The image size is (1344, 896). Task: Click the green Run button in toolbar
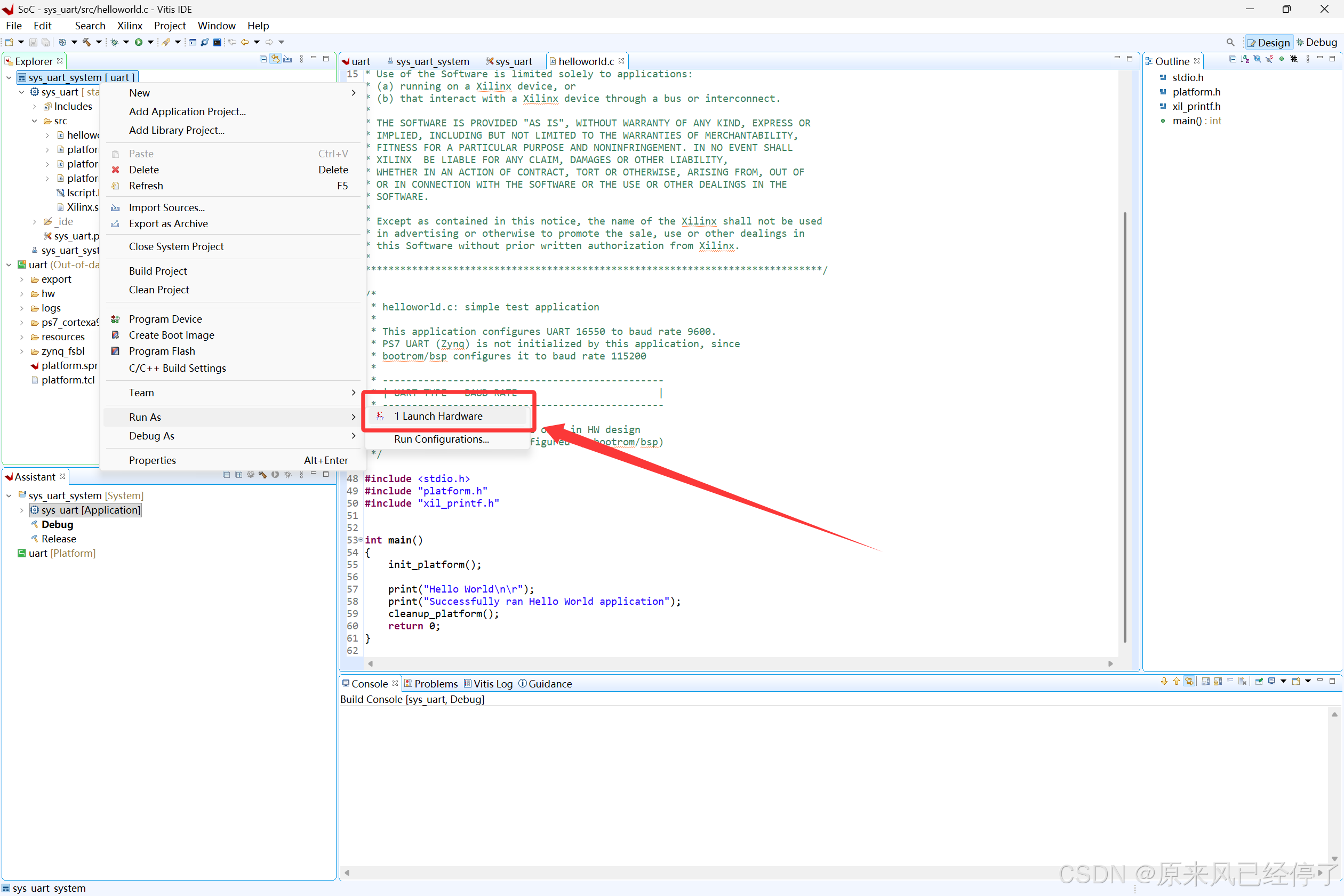pyautogui.click(x=138, y=42)
